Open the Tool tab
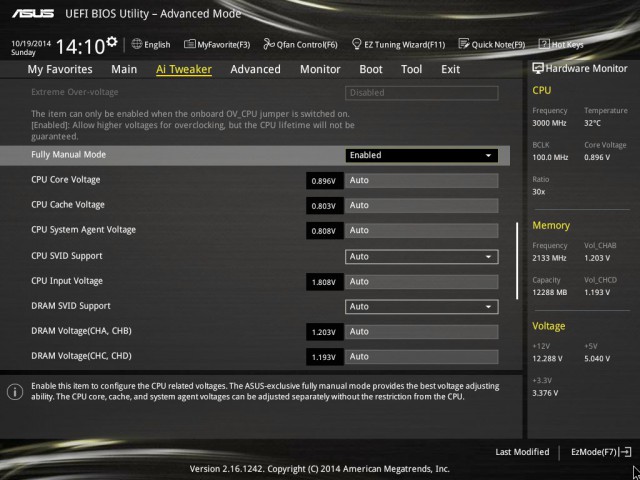Image resolution: width=640 pixels, height=480 pixels. (411, 69)
